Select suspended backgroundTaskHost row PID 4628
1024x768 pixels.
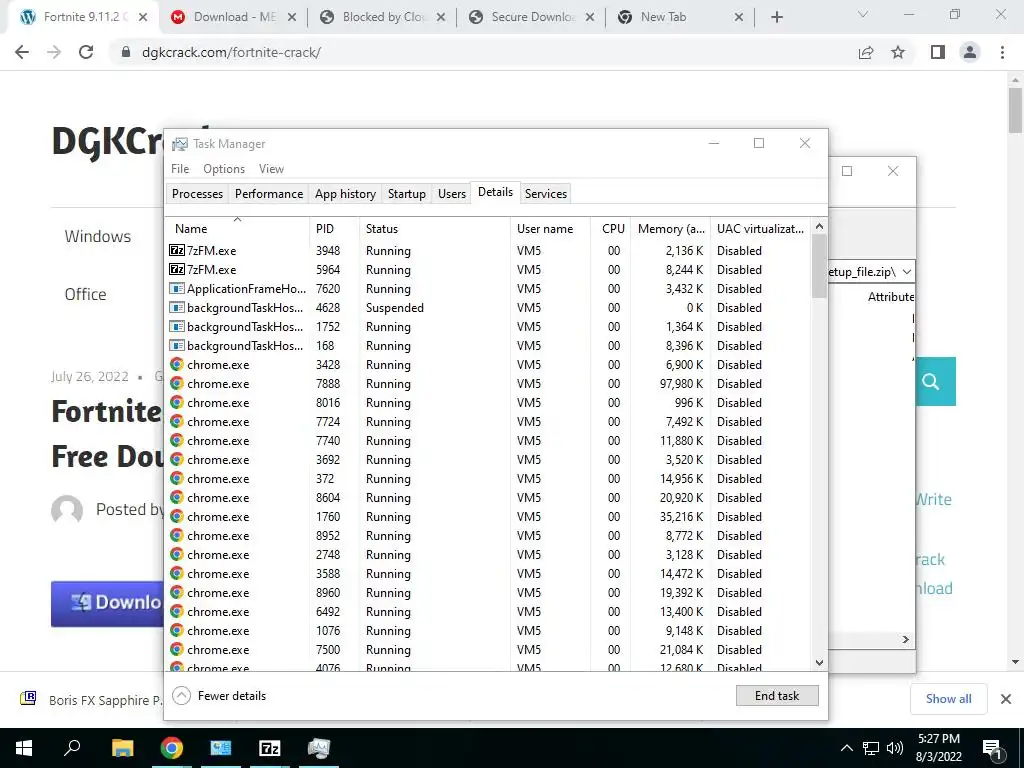pyautogui.click(x=487, y=308)
